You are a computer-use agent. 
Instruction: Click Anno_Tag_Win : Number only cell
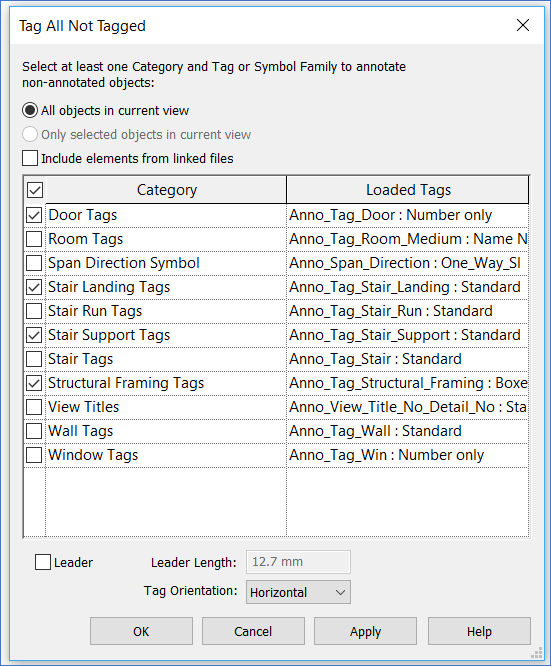pos(407,455)
